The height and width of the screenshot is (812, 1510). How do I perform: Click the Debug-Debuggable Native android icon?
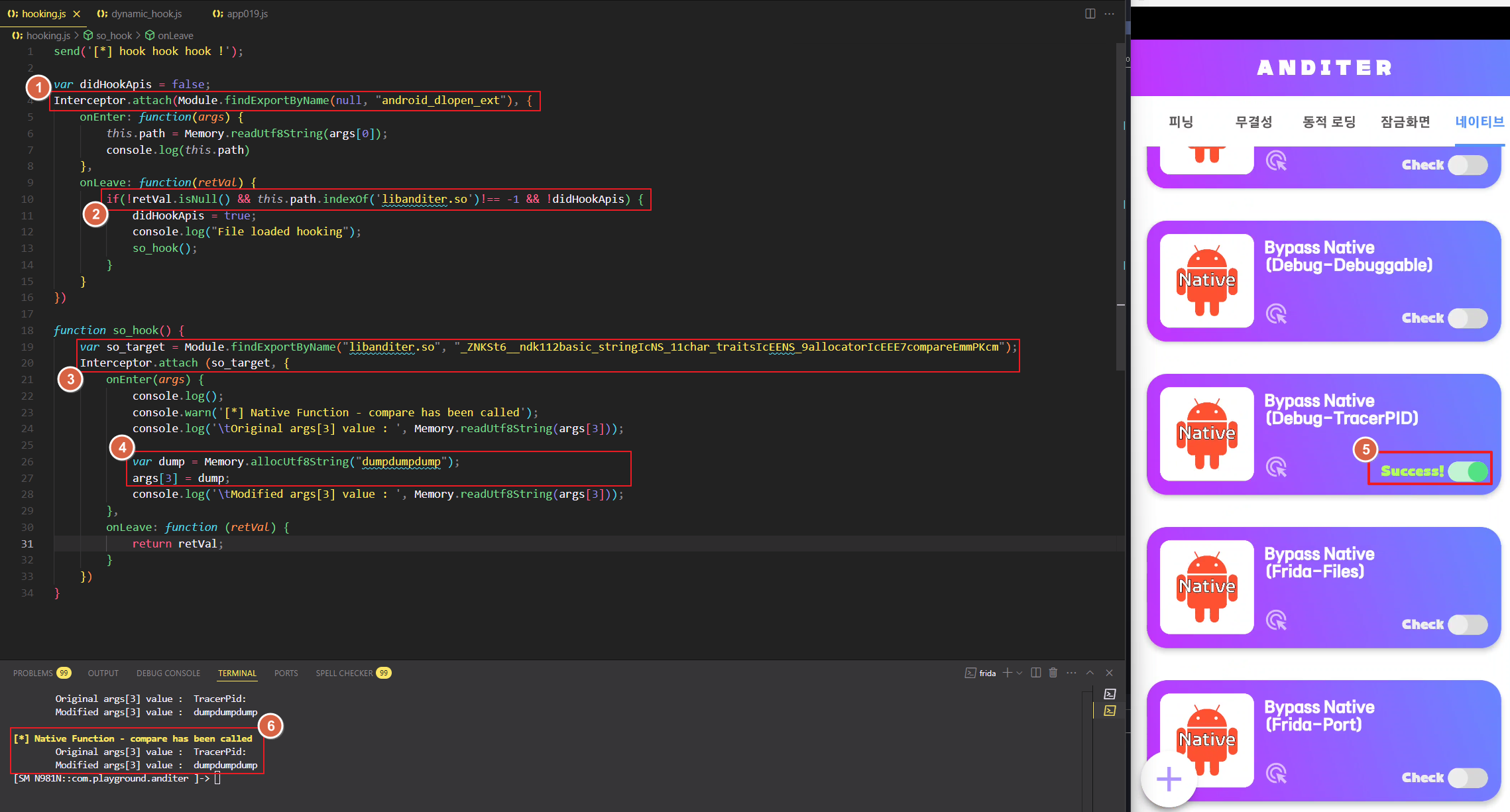point(1207,281)
